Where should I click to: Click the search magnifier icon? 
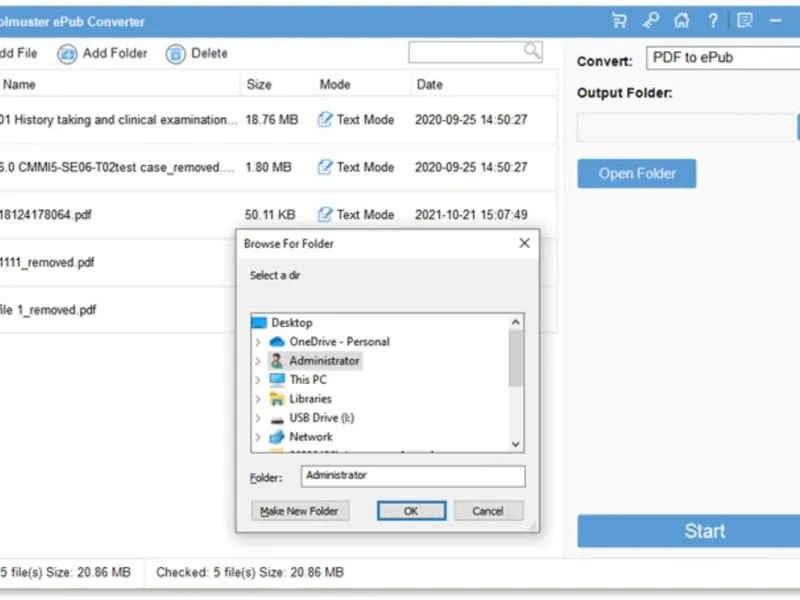[532, 51]
